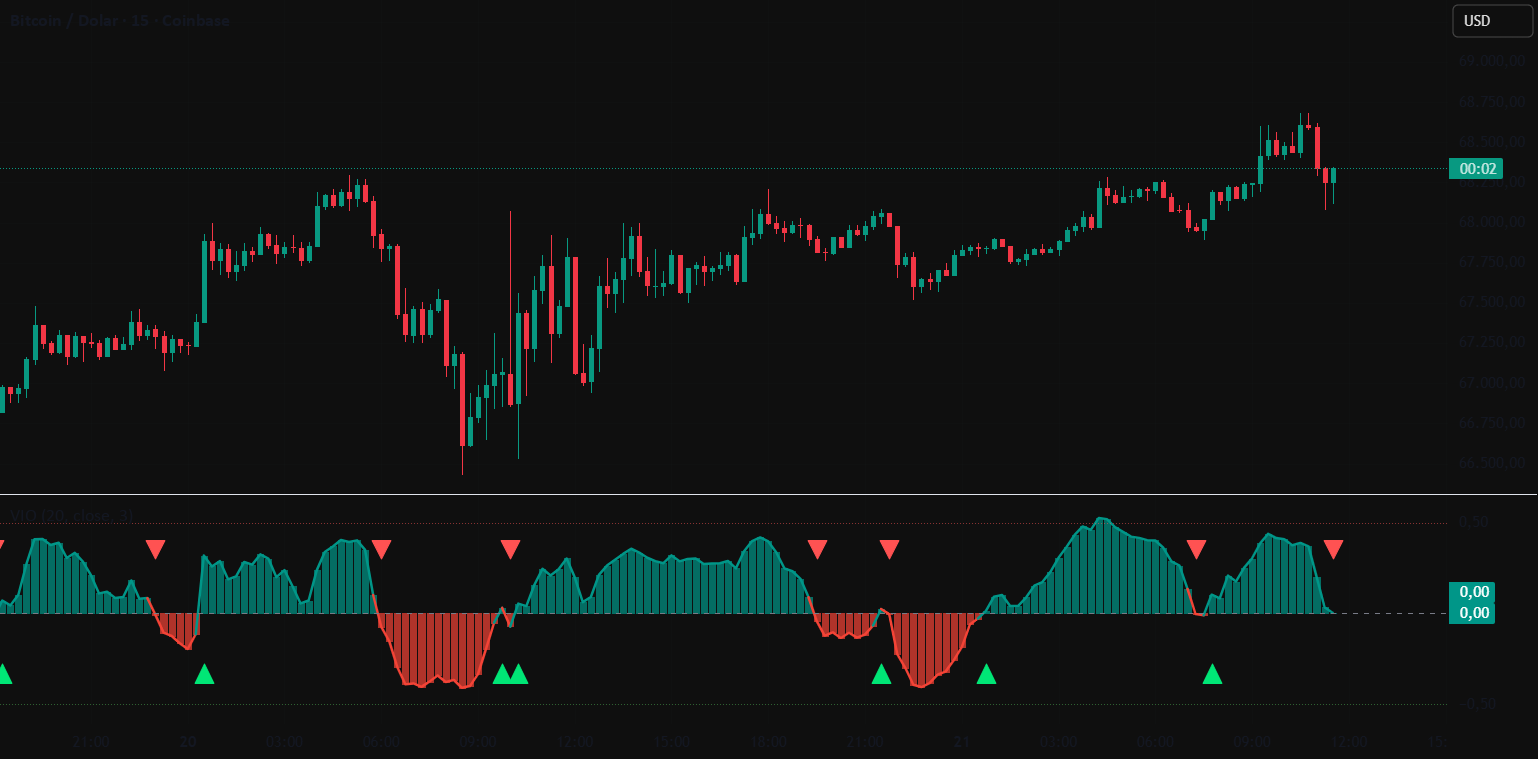Select the VIO (20, close, 3) indicator label
1538x759 pixels.
click(72, 516)
